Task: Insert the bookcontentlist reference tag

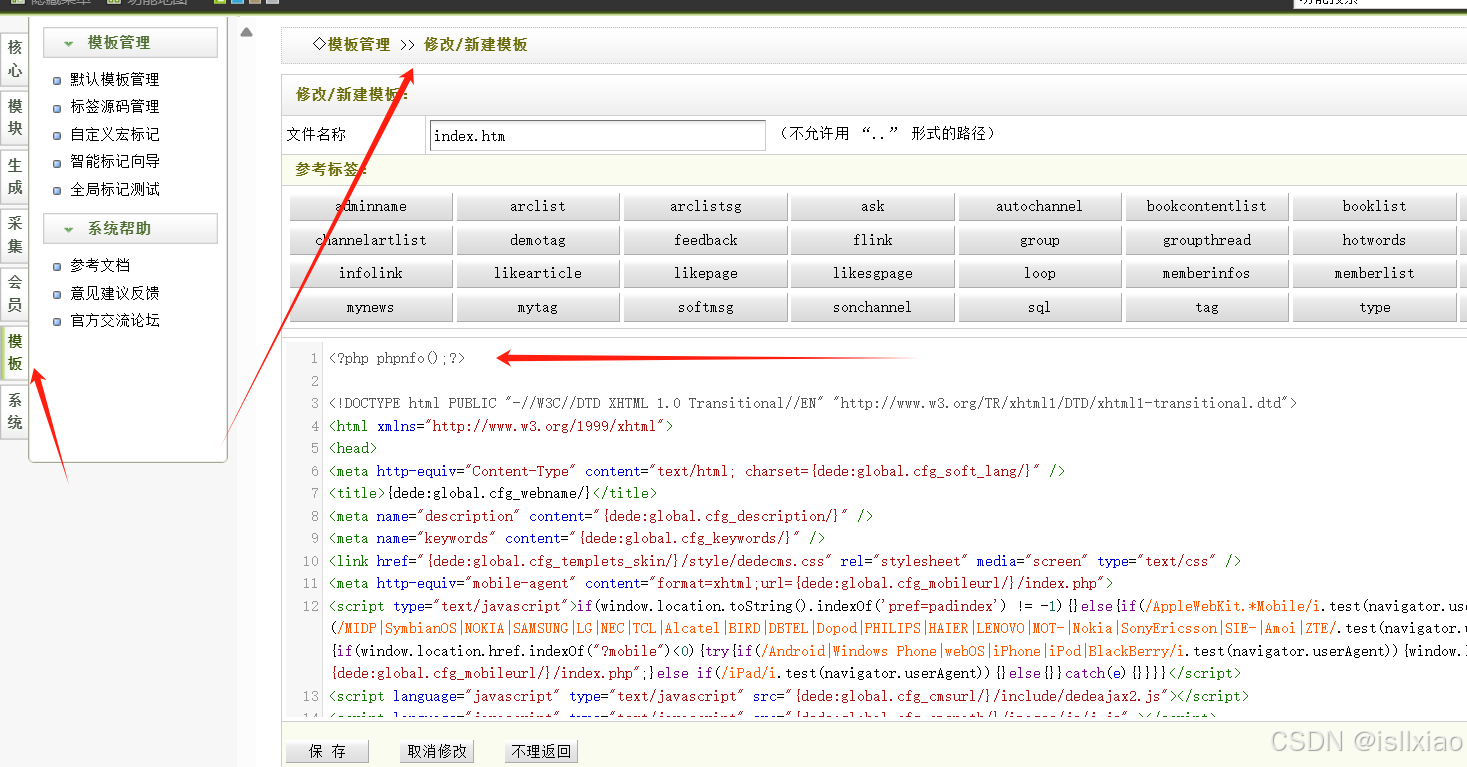Action: click(1206, 206)
